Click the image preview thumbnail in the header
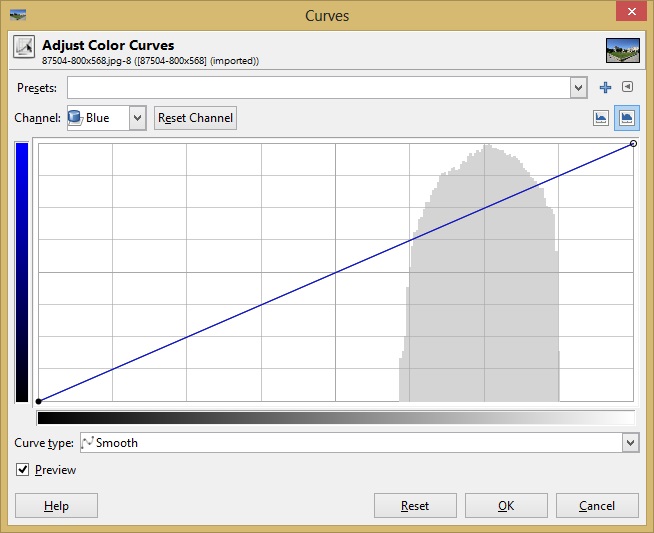654x533 pixels. (x=622, y=51)
